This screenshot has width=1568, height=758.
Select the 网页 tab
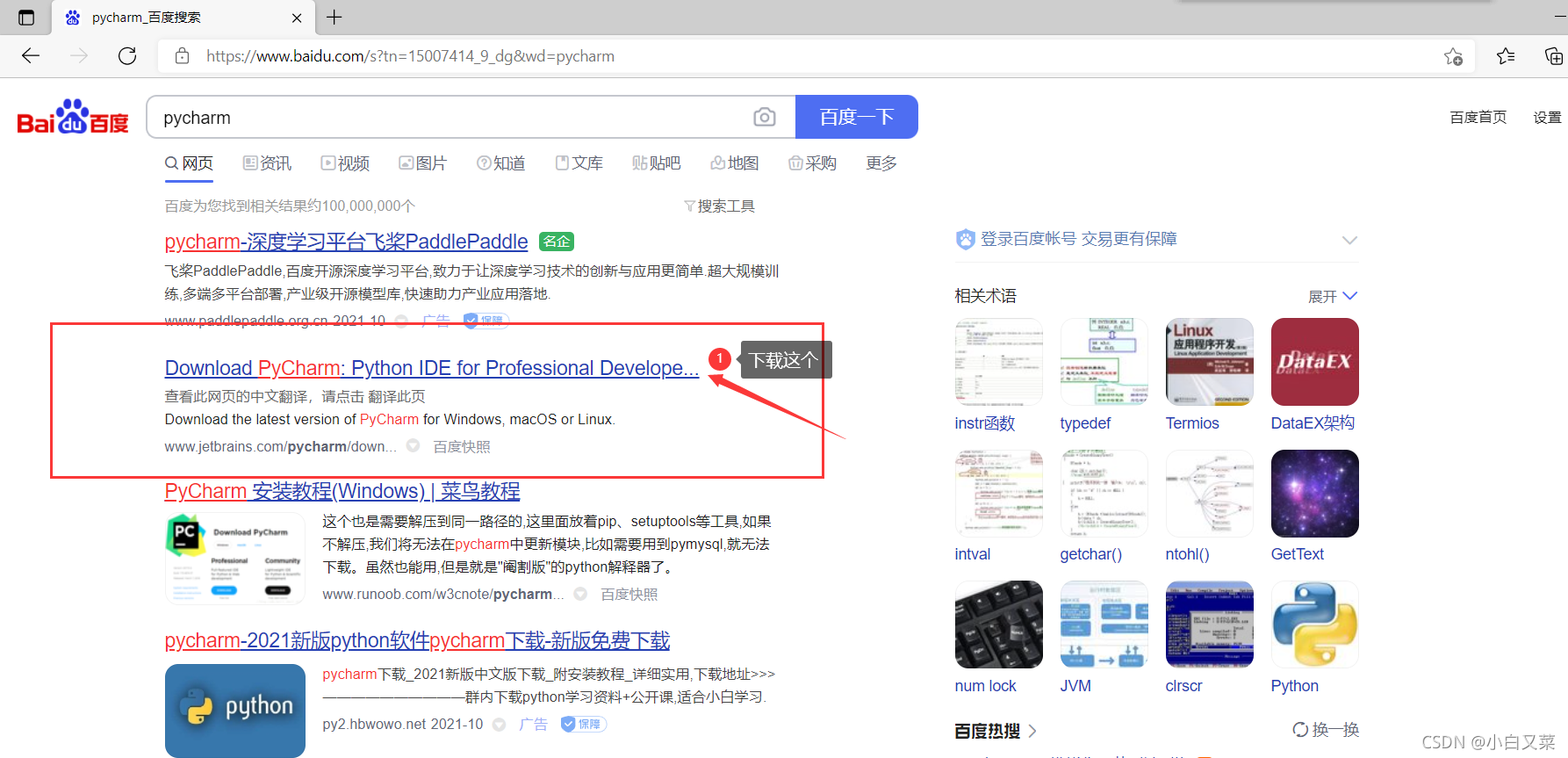(189, 163)
